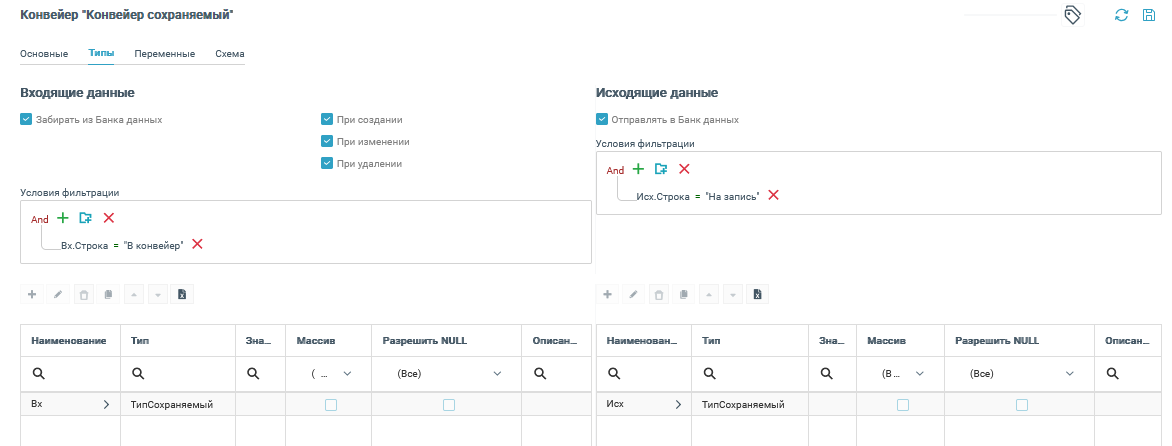Open the Переменные tab

coord(164,54)
